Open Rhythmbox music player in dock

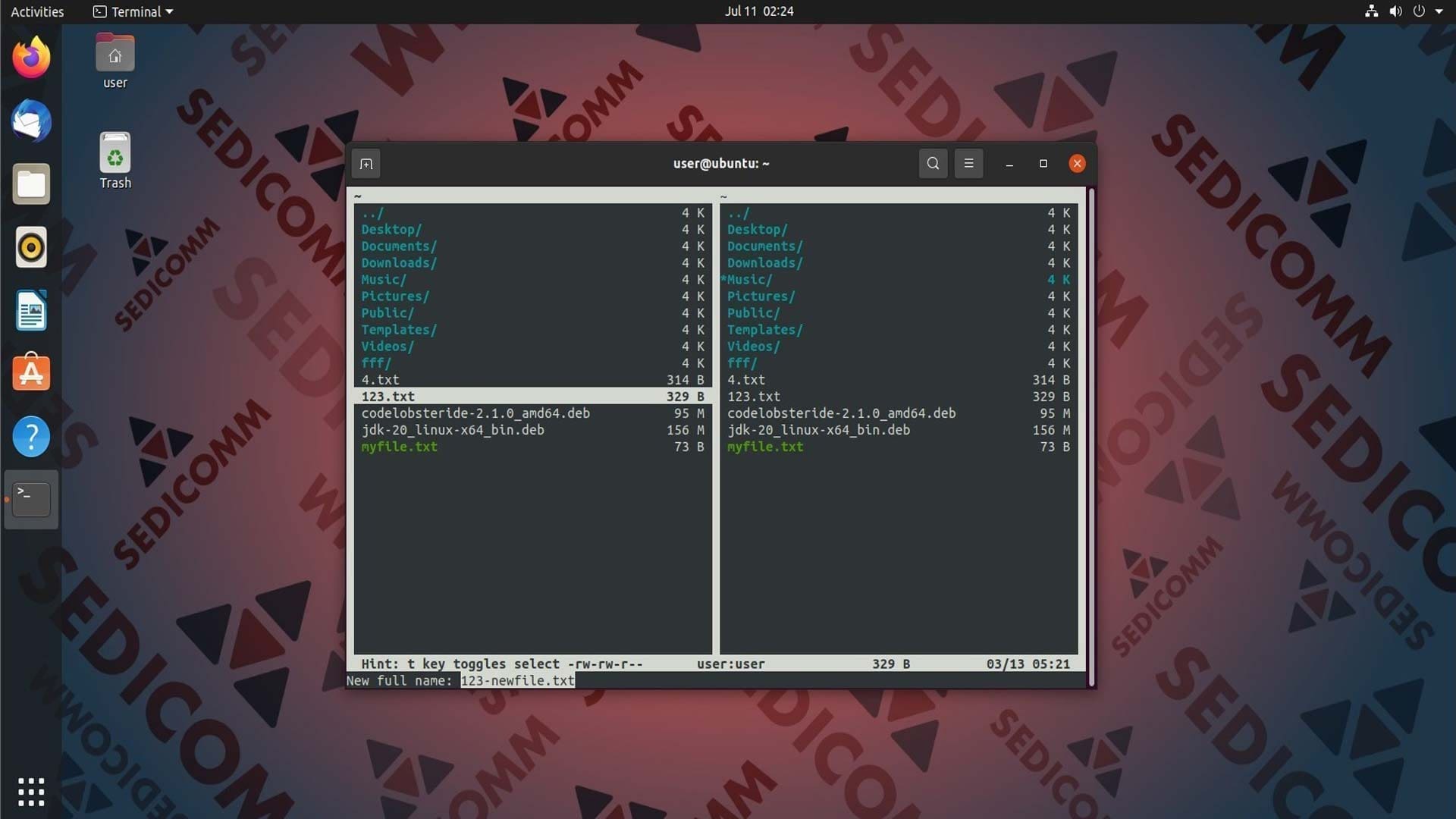tap(31, 247)
